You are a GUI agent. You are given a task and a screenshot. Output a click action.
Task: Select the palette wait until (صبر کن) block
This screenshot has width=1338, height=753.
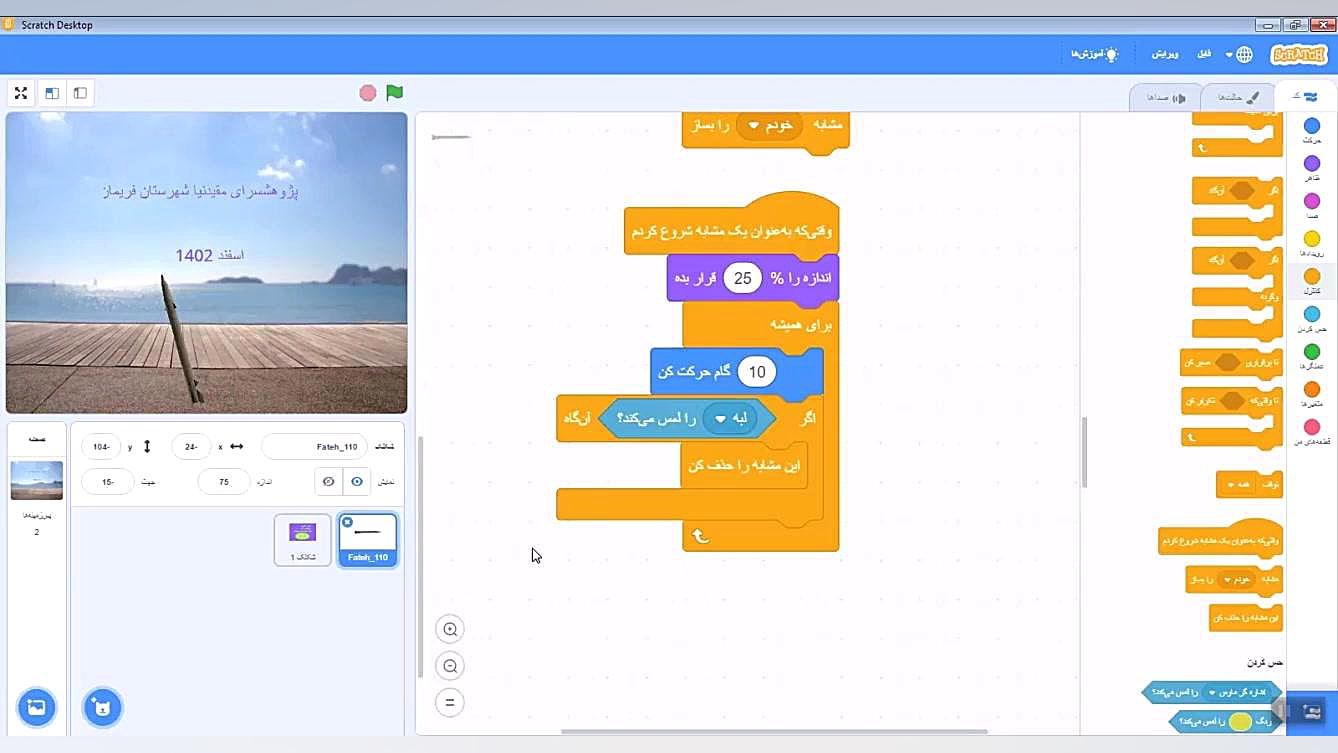[1230, 362]
